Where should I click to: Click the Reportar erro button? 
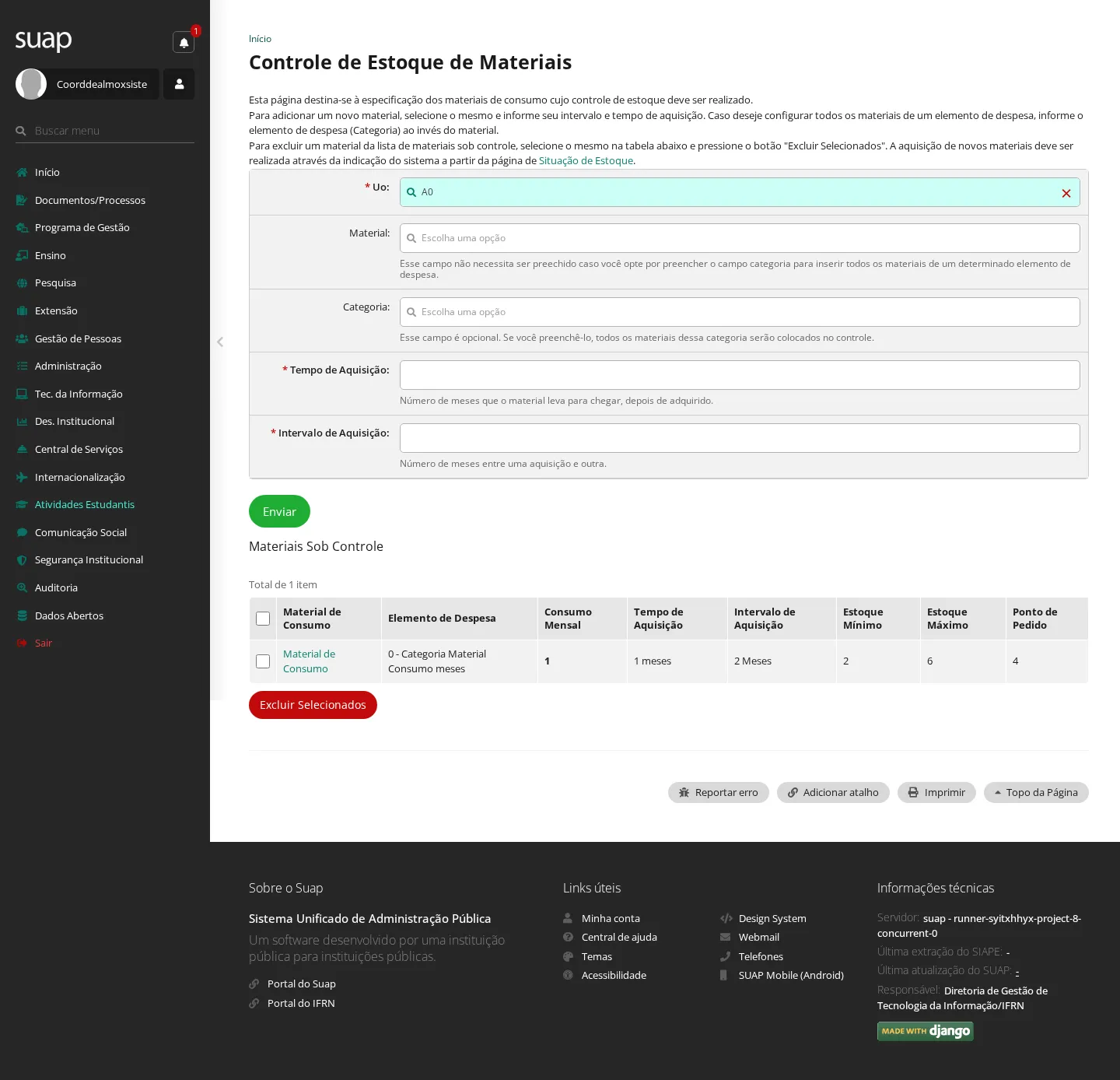pyautogui.click(x=719, y=792)
